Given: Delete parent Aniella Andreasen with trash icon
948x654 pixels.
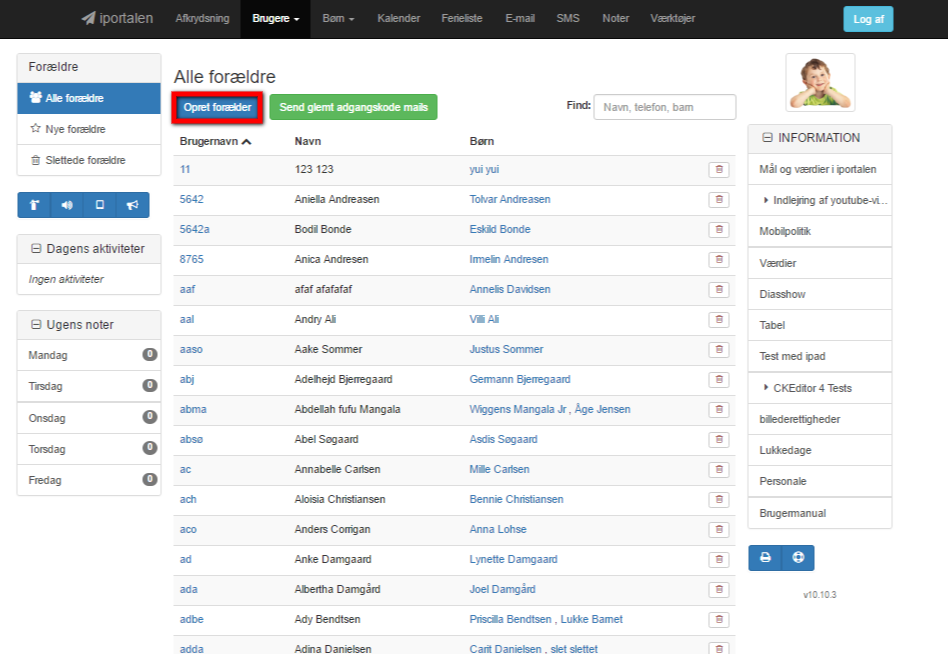Looking at the screenshot, I should click(x=719, y=199).
